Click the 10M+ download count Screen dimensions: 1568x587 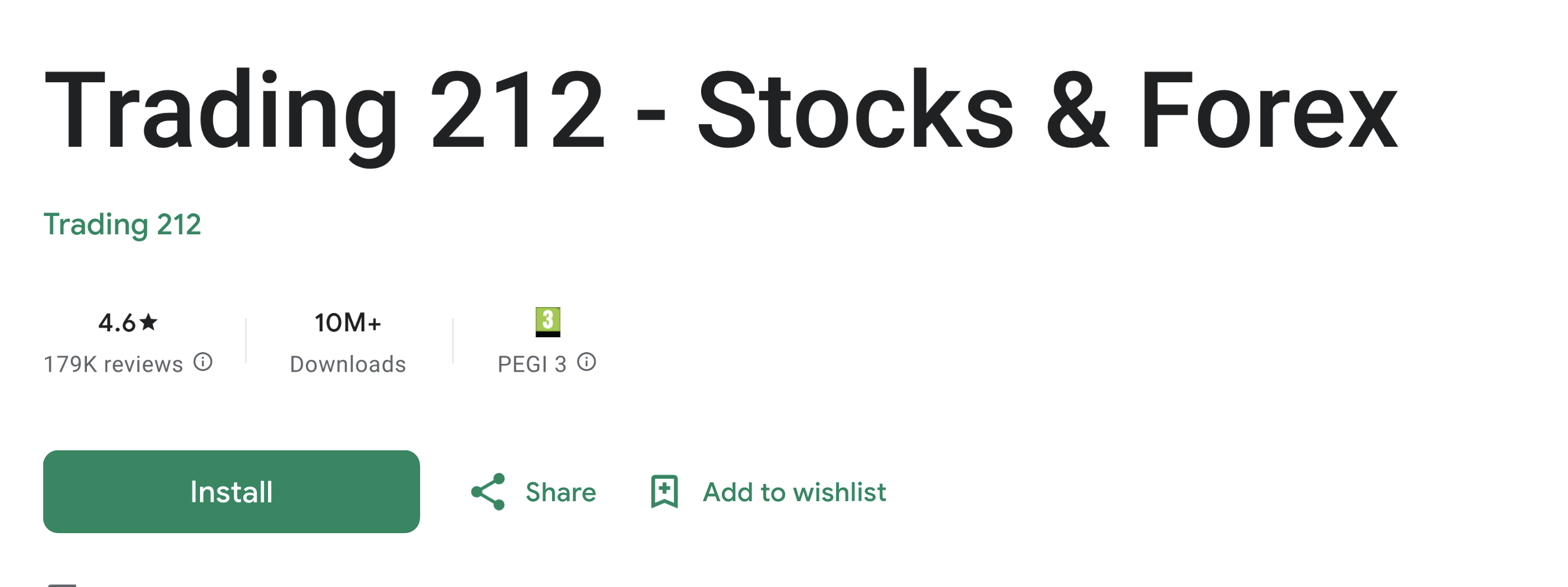347,322
